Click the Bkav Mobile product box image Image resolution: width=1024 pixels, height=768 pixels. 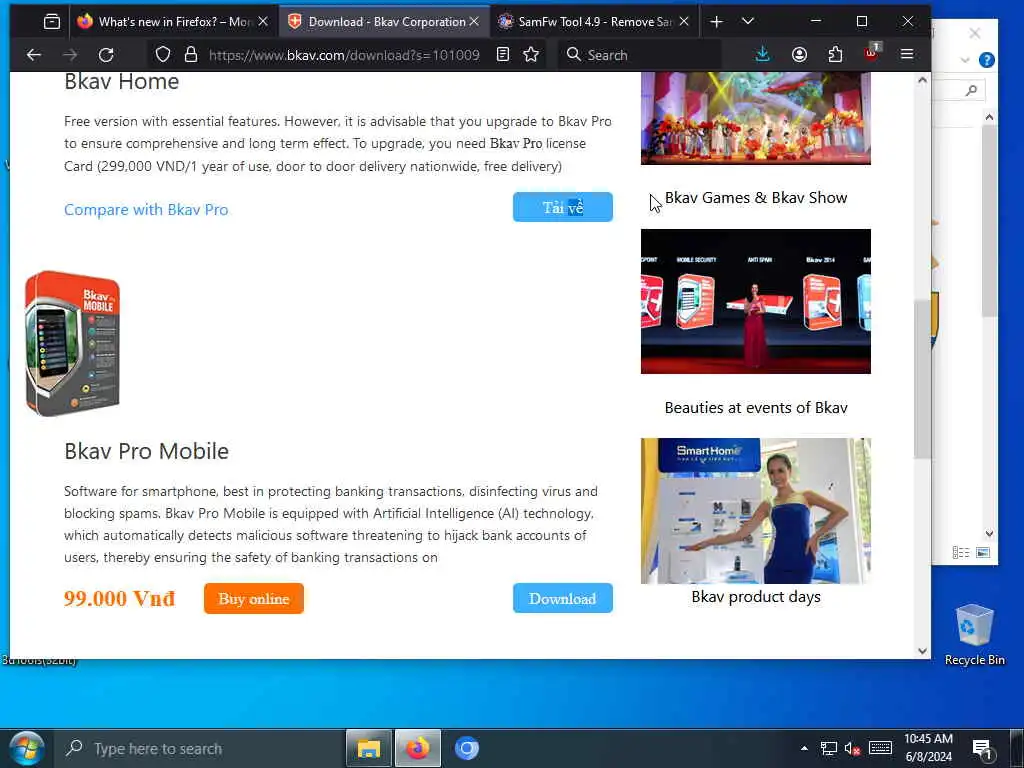click(72, 344)
